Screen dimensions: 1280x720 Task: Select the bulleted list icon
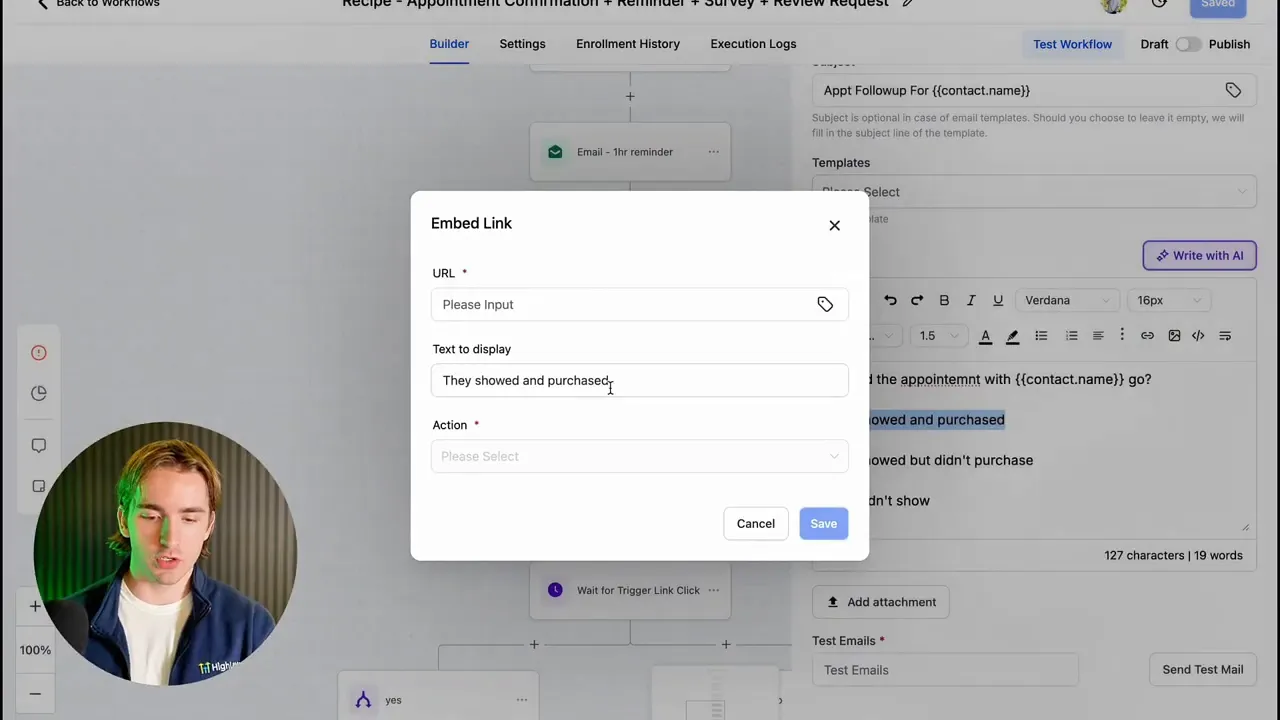pyautogui.click(x=1042, y=335)
